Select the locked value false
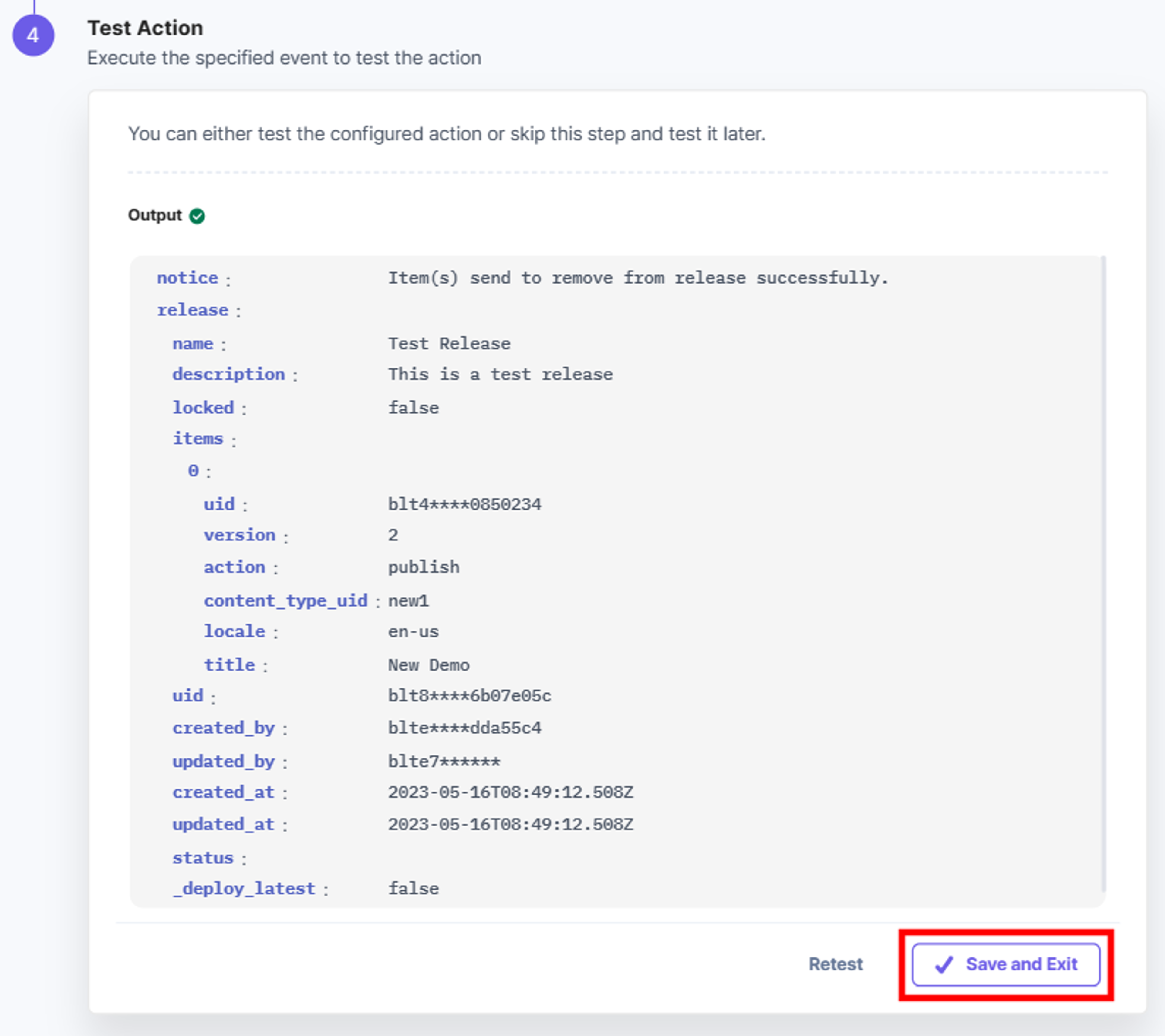This screenshot has height=1036, width=1165. tap(413, 408)
